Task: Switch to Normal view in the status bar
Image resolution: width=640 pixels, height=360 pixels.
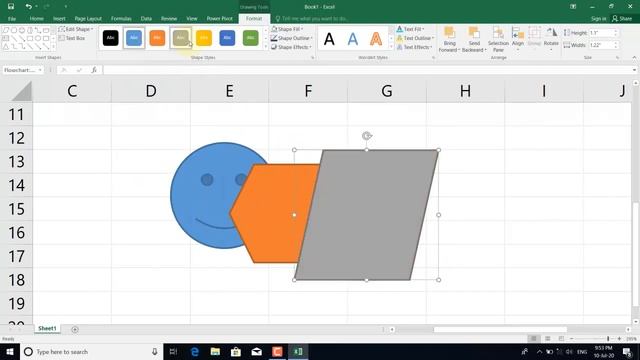Action: click(533, 338)
